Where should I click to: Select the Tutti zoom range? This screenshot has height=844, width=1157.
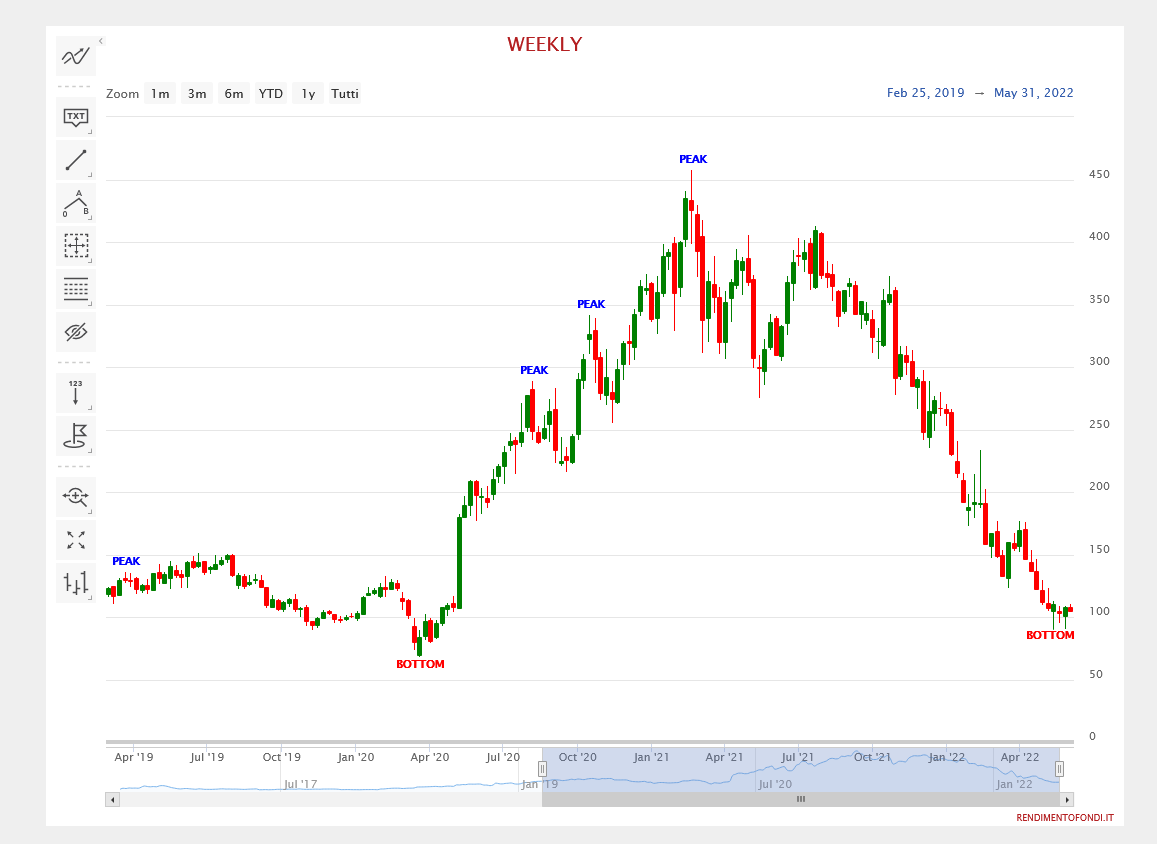pos(345,94)
